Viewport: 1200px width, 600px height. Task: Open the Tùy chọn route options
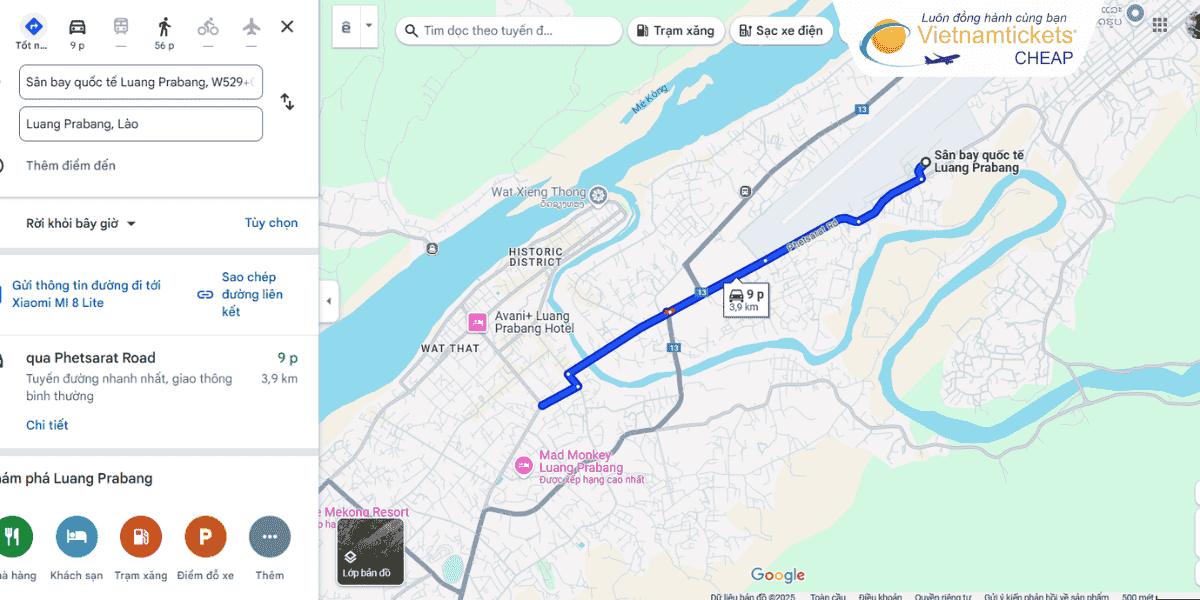[x=271, y=223]
